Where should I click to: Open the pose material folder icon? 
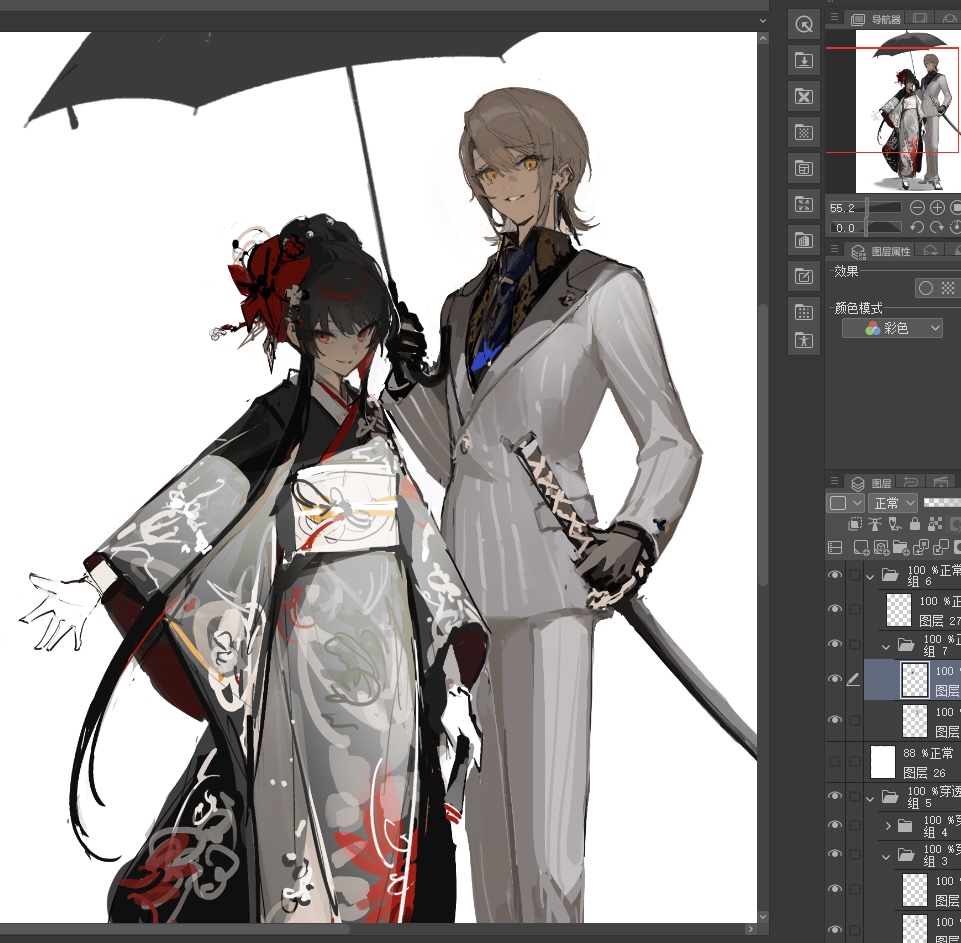pos(803,340)
